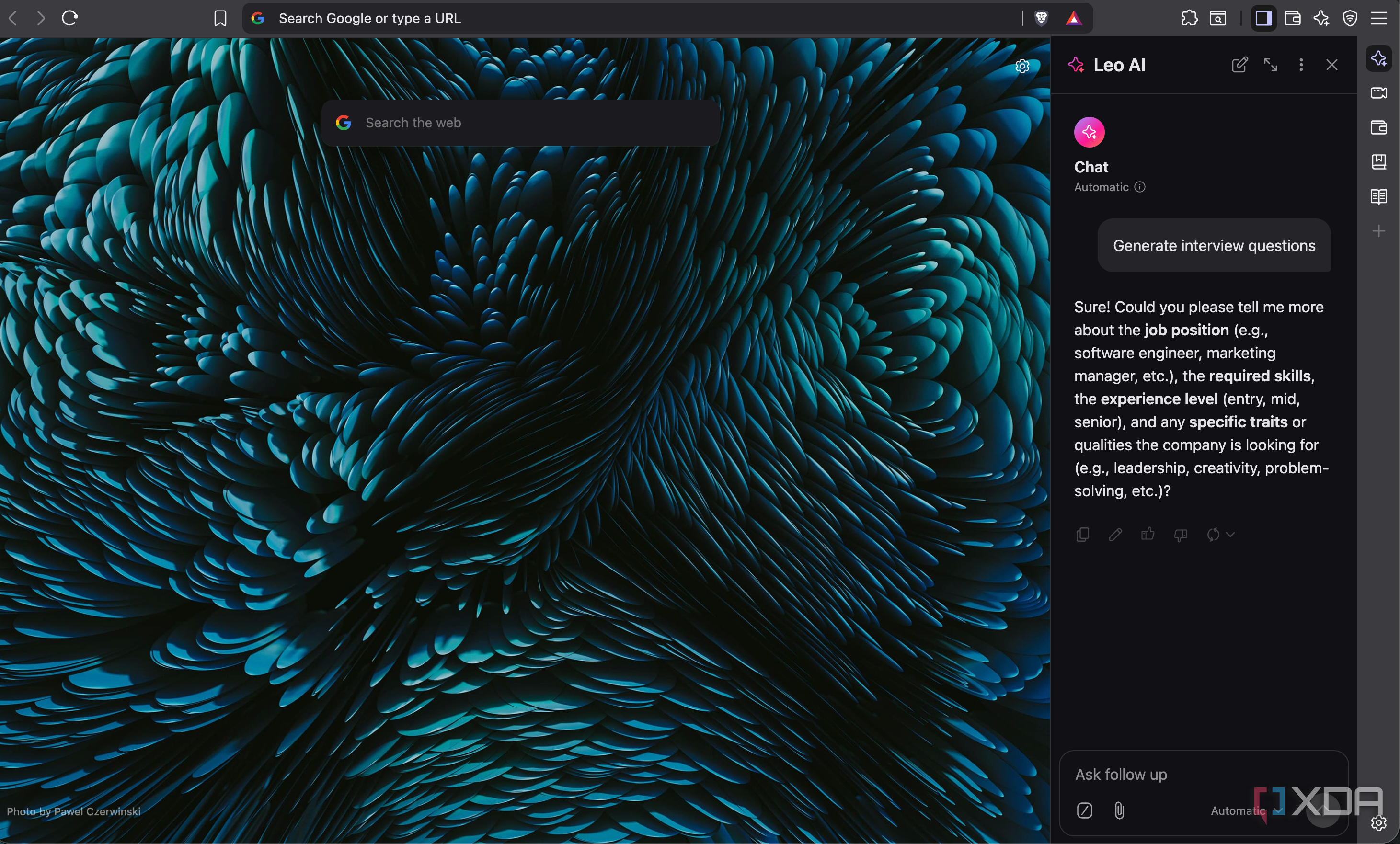Screen dimensions: 1400x844
Task: Open the browser hamburger main menu
Action: pyautogui.click(x=1379, y=18)
